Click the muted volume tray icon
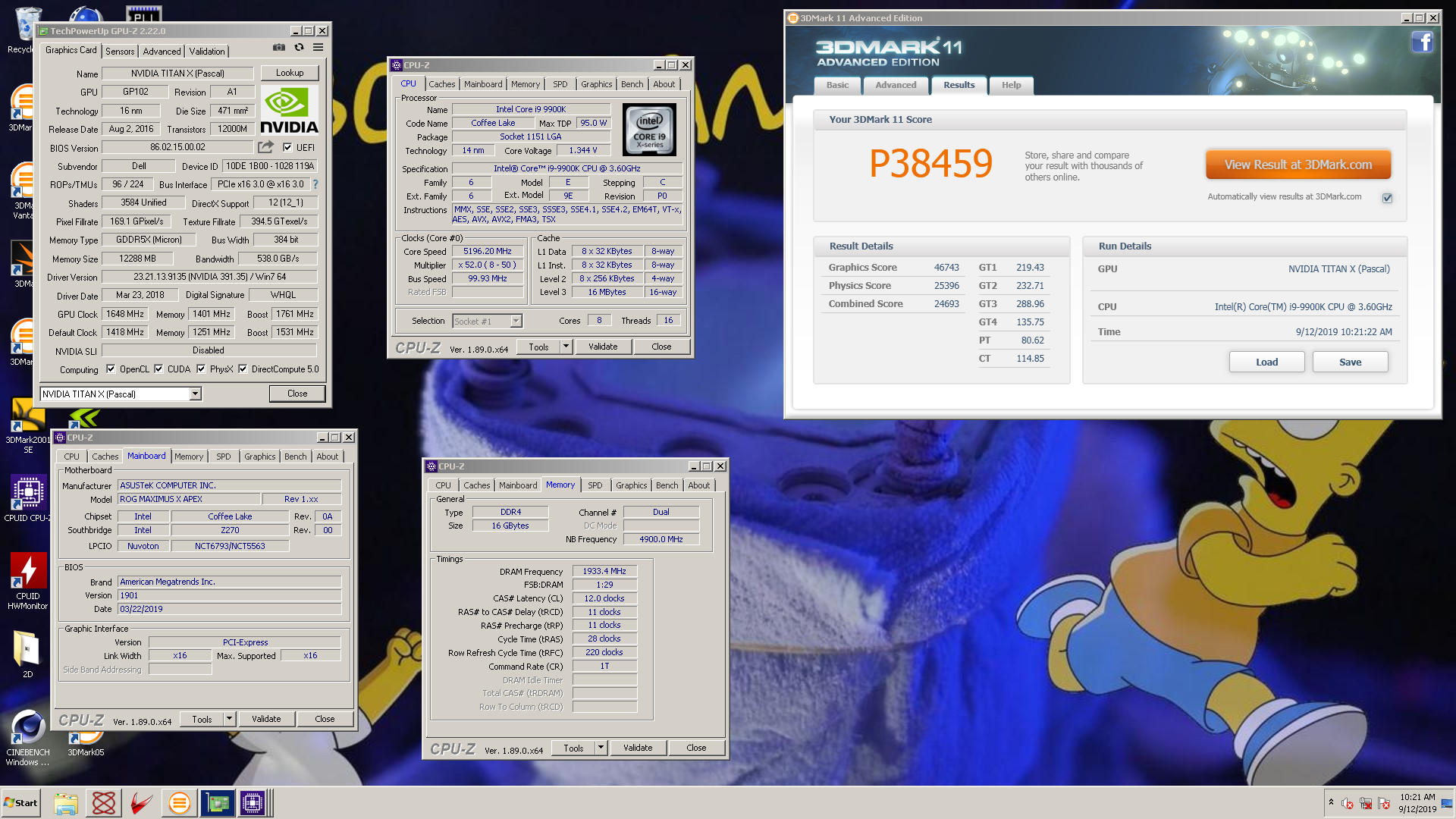 point(1348,804)
